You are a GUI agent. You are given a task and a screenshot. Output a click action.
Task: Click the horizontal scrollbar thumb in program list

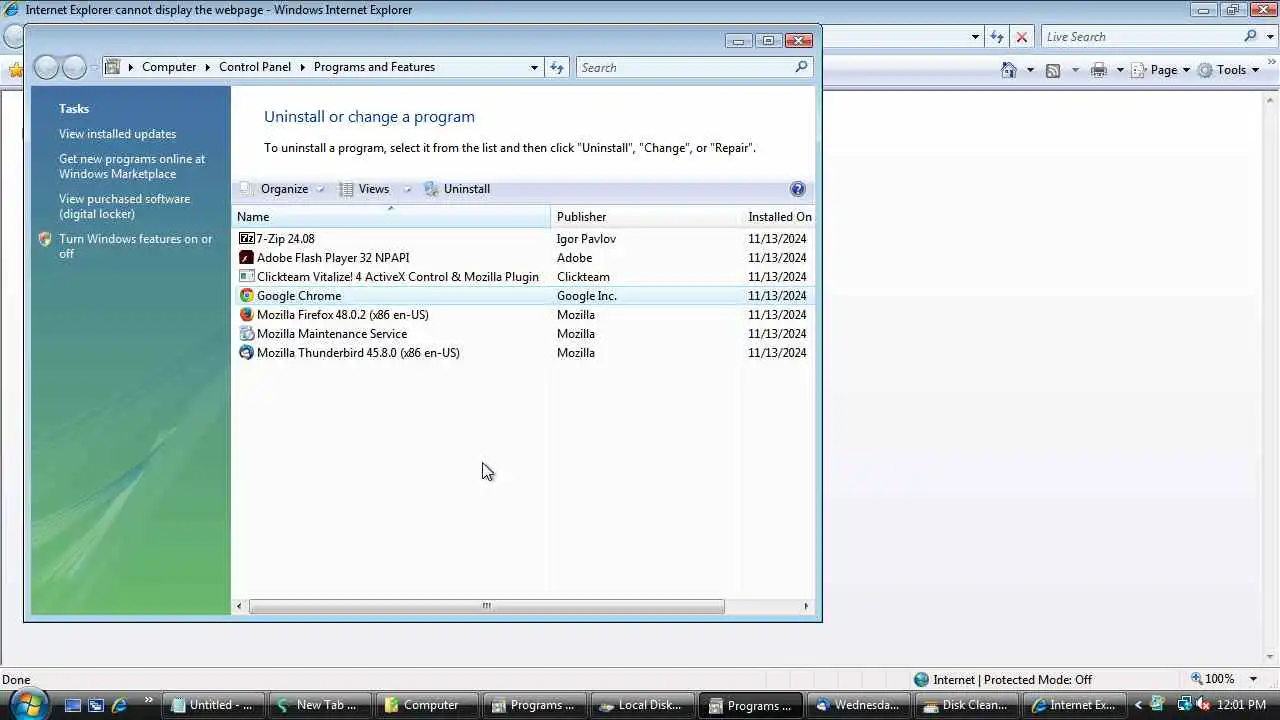pos(486,606)
